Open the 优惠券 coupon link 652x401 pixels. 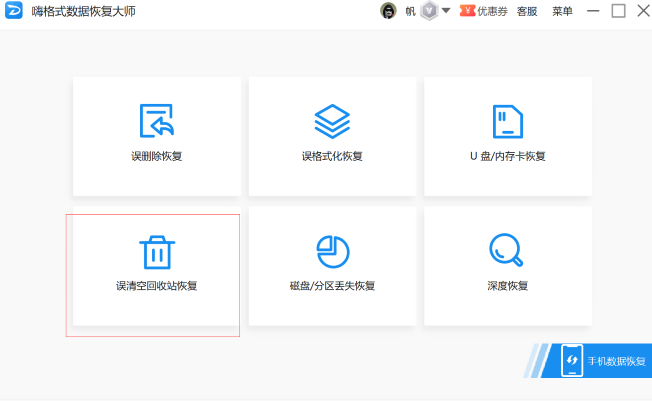(484, 11)
